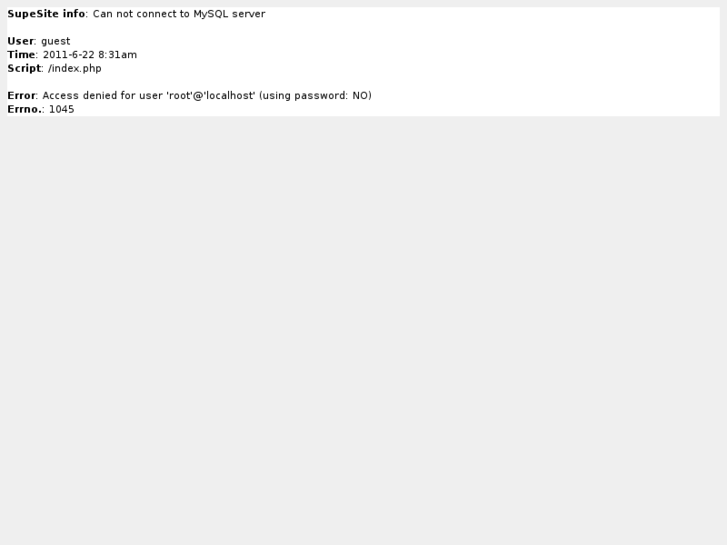Click the bold 'Time' label
The image size is (727, 545).
point(21,55)
